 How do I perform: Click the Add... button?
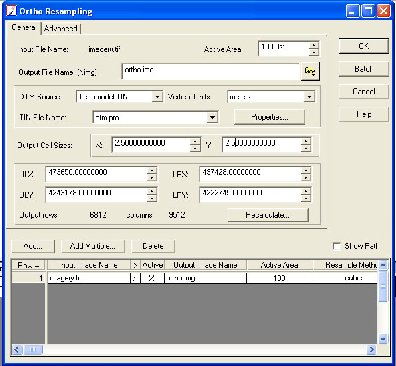pyautogui.click(x=33, y=246)
